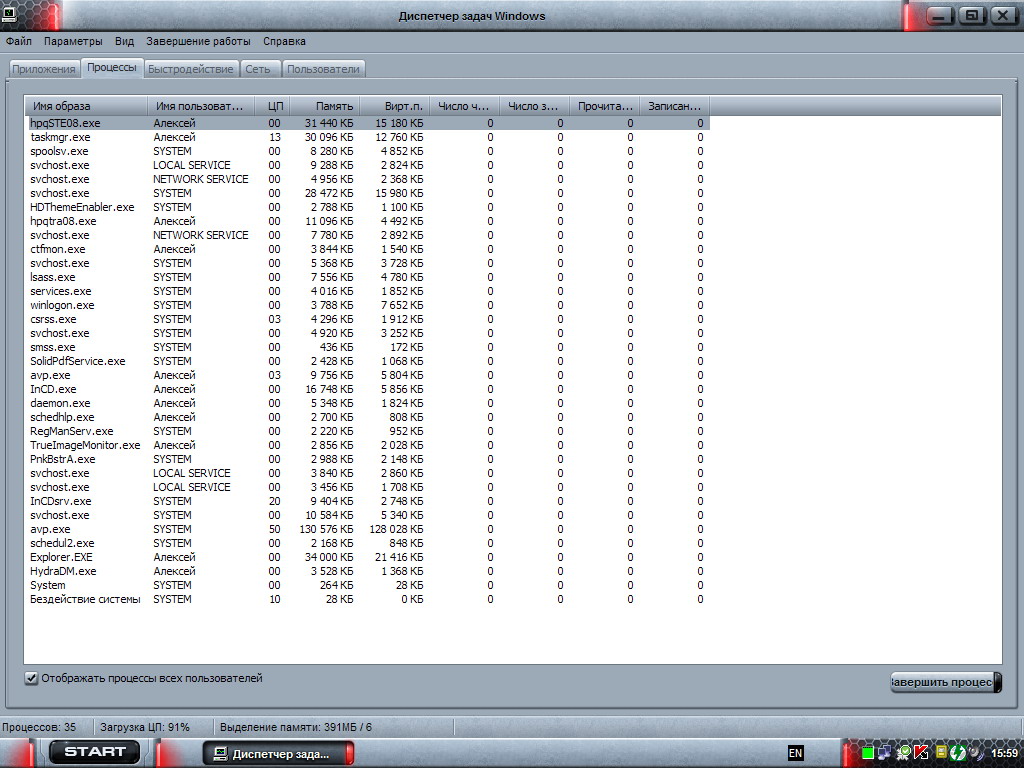Open the Завершение работы menu
The width and height of the screenshot is (1024, 768).
point(198,42)
